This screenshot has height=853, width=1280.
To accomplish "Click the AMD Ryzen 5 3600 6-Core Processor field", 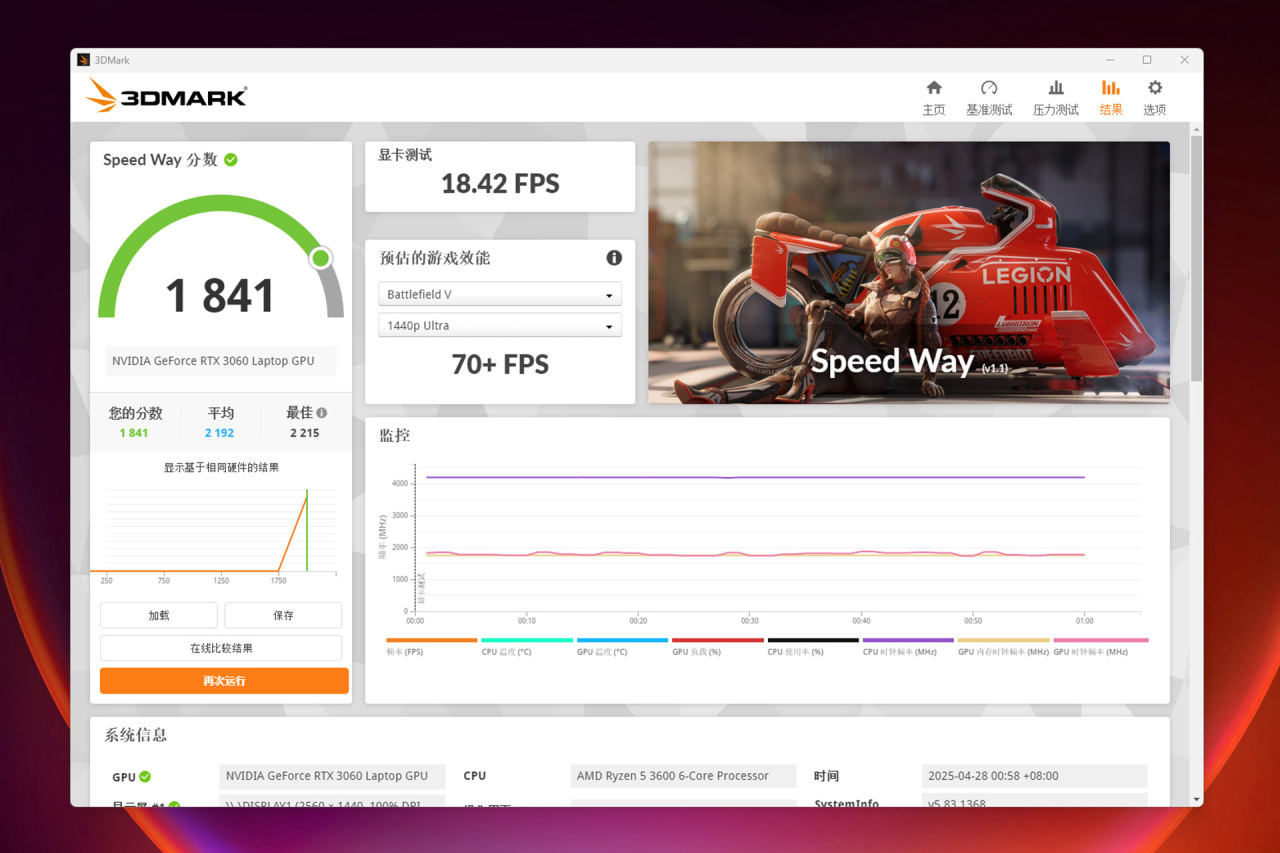I will click(x=684, y=776).
